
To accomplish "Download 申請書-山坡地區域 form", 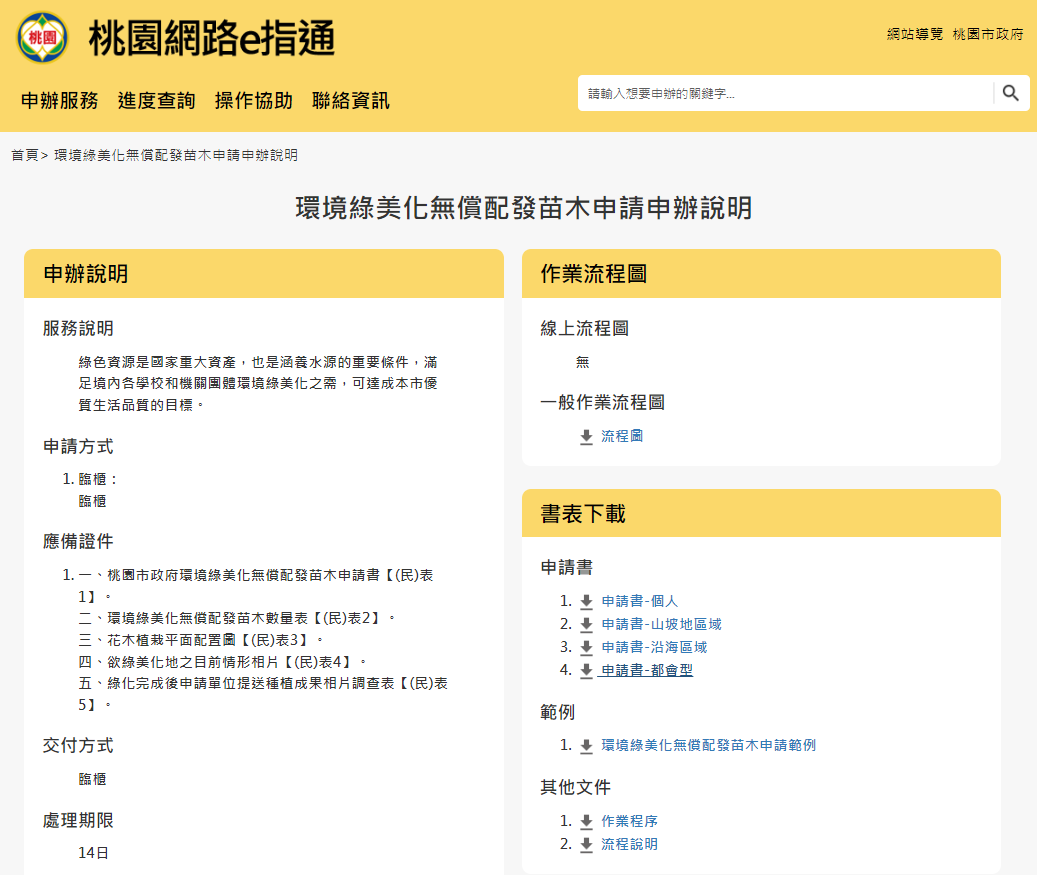I will pyautogui.click(x=661, y=624).
